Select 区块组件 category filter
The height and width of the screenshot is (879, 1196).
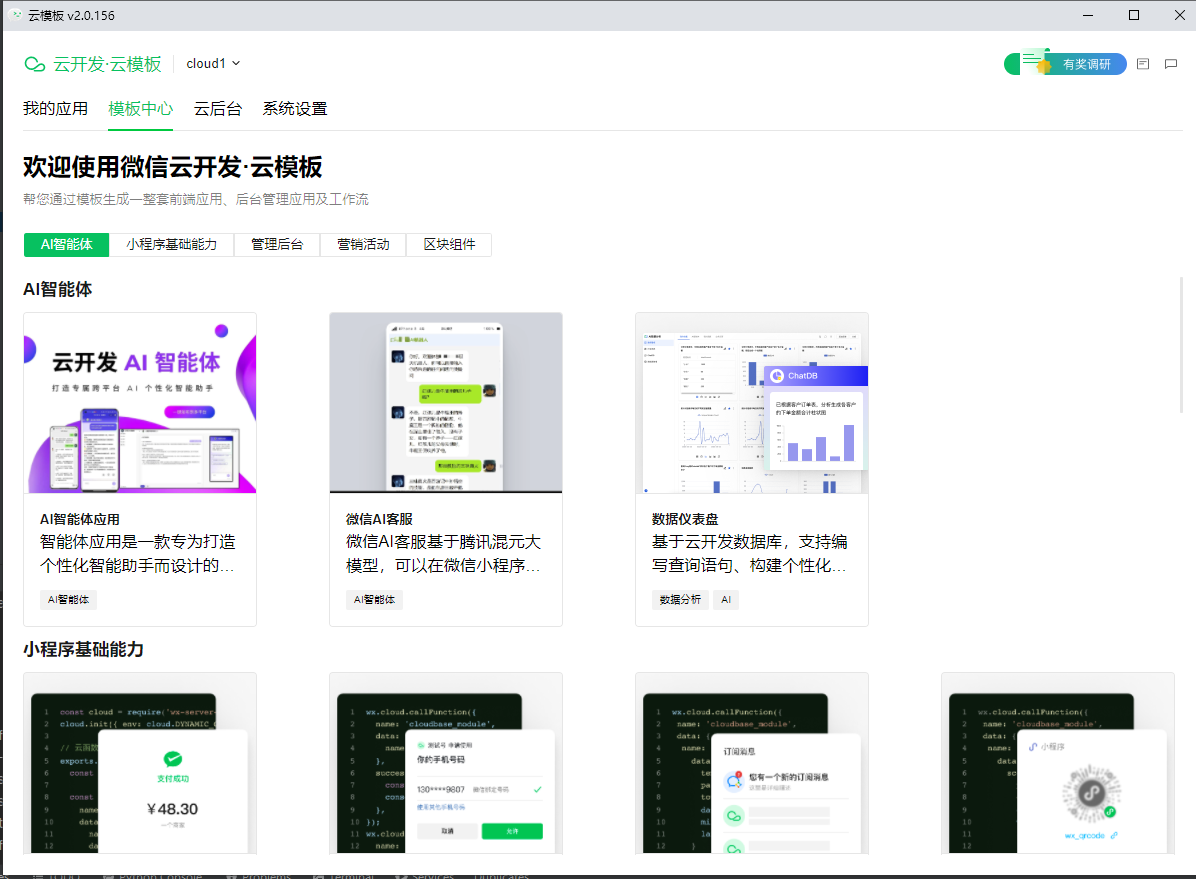449,244
